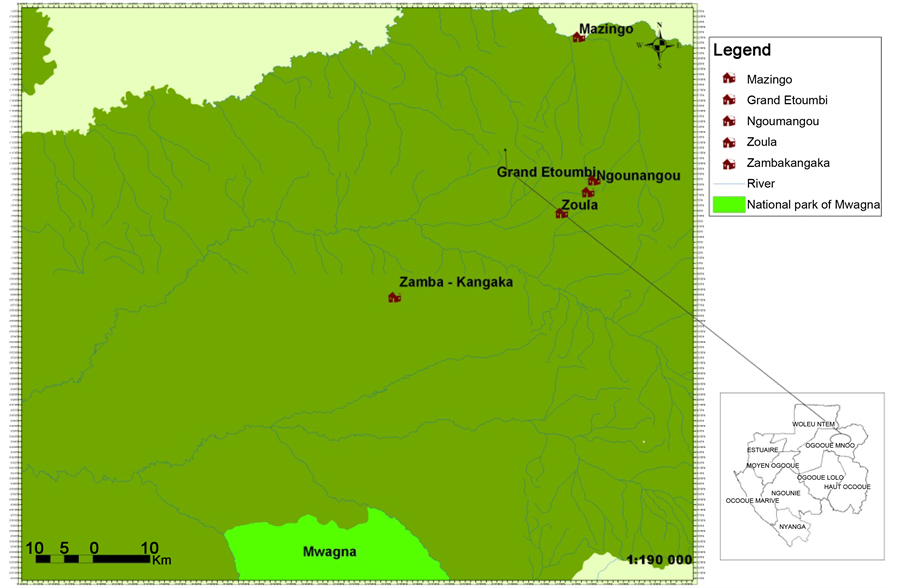Click the Ngoumangou legend house icon
Image resolution: width=902 pixels, height=588 pixels.
tap(728, 121)
